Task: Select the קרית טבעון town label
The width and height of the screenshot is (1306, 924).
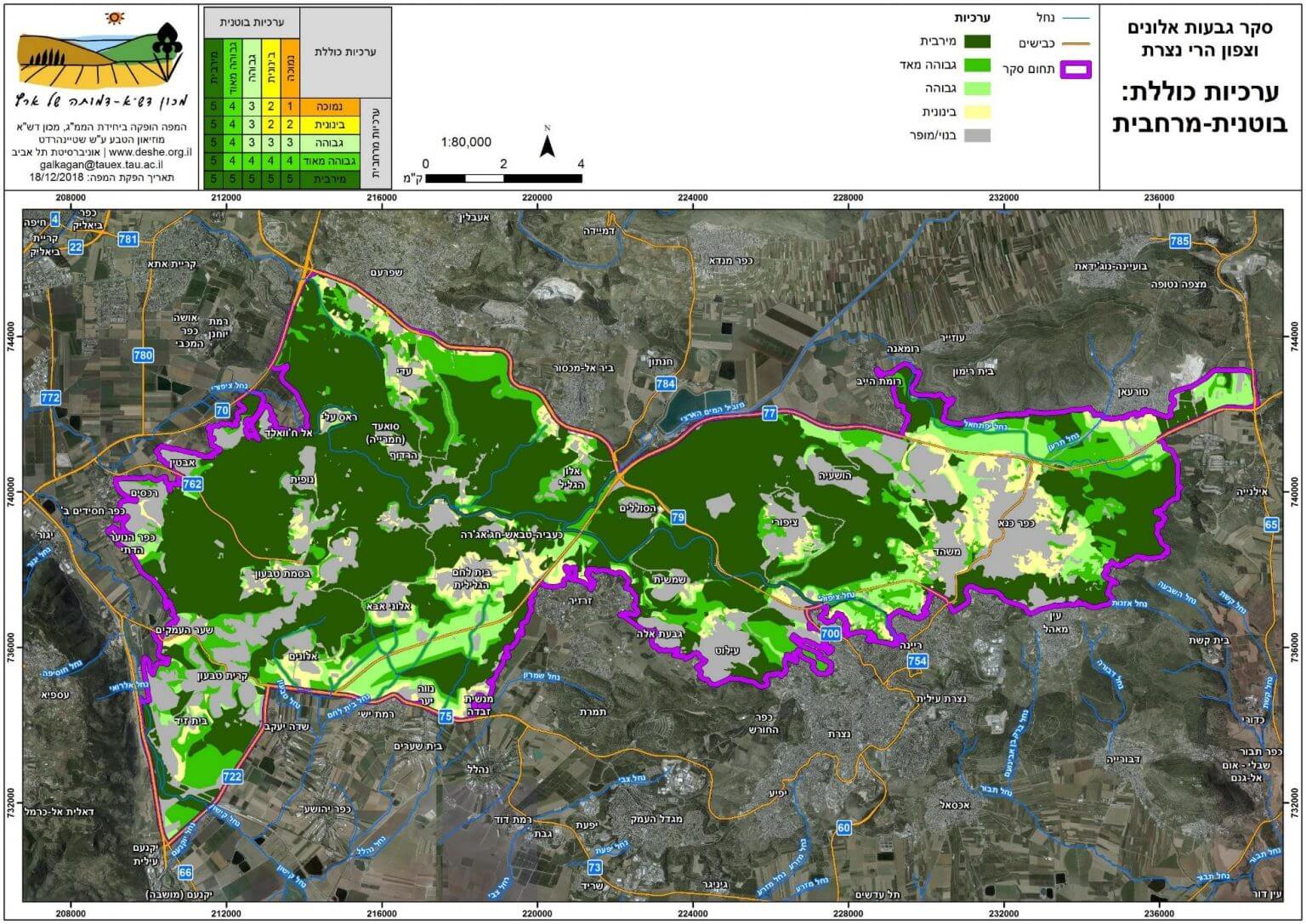Action: [x=221, y=677]
